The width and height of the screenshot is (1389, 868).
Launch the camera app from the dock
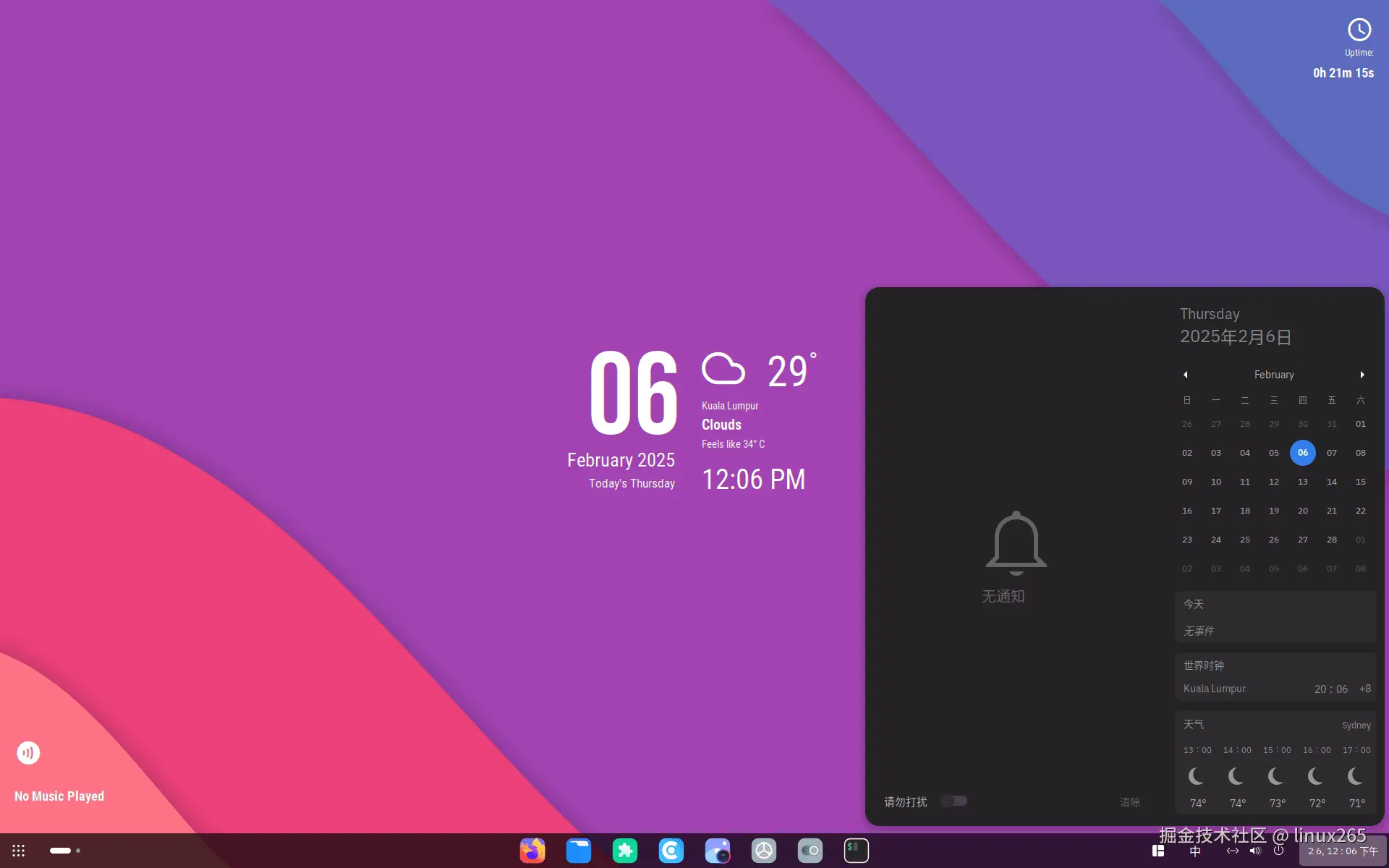coord(718,851)
